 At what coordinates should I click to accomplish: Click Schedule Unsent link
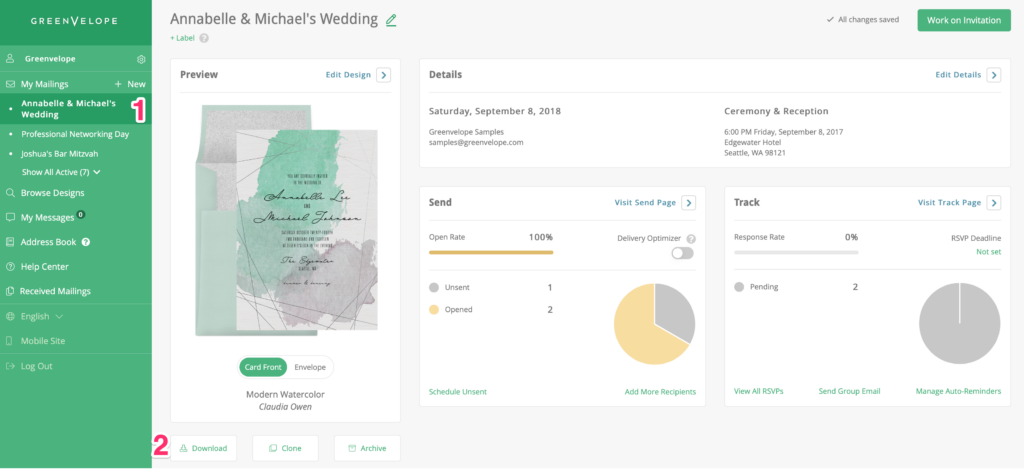(x=458, y=392)
